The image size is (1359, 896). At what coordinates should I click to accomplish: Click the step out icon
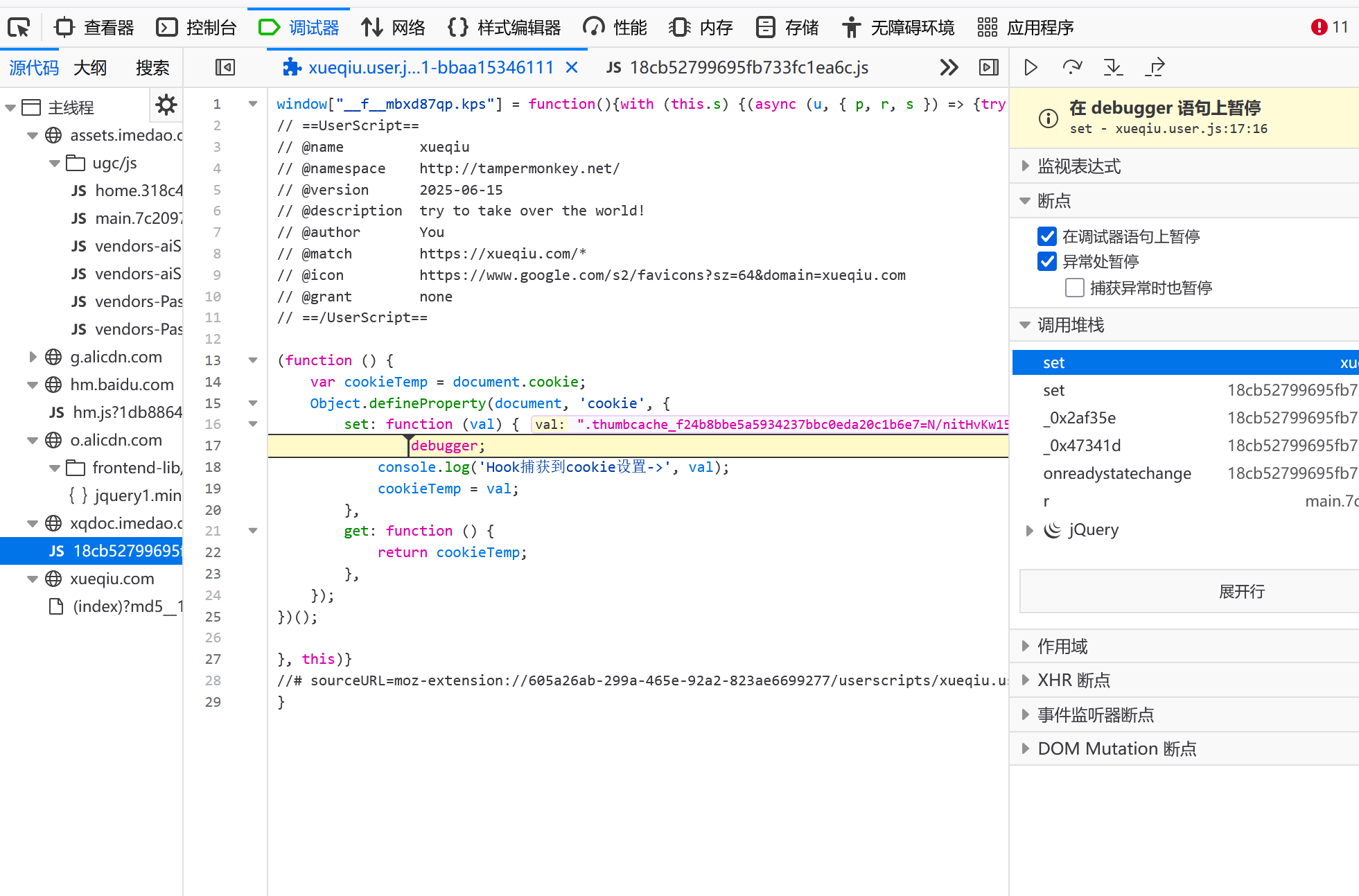coord(1155,67)
